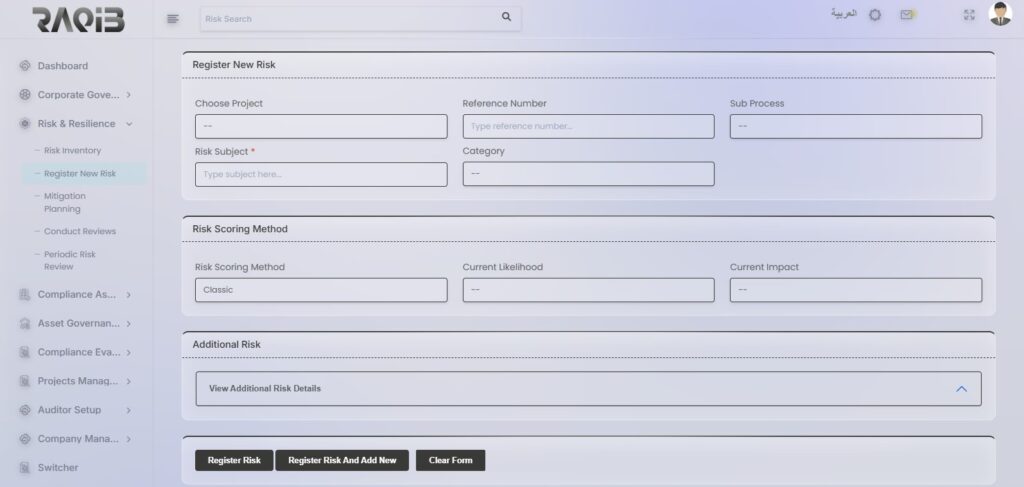Click the hamburger menu toggle icon
Viewport: 1024px width, 487px height.
coord(173,18)
